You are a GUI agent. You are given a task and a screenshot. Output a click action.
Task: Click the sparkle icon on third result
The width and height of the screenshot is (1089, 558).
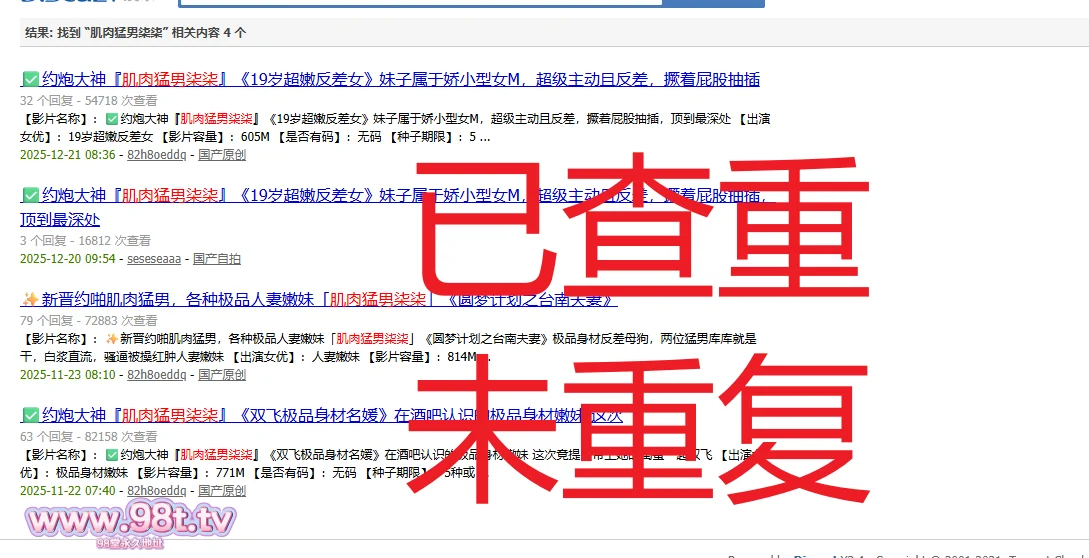30,300
